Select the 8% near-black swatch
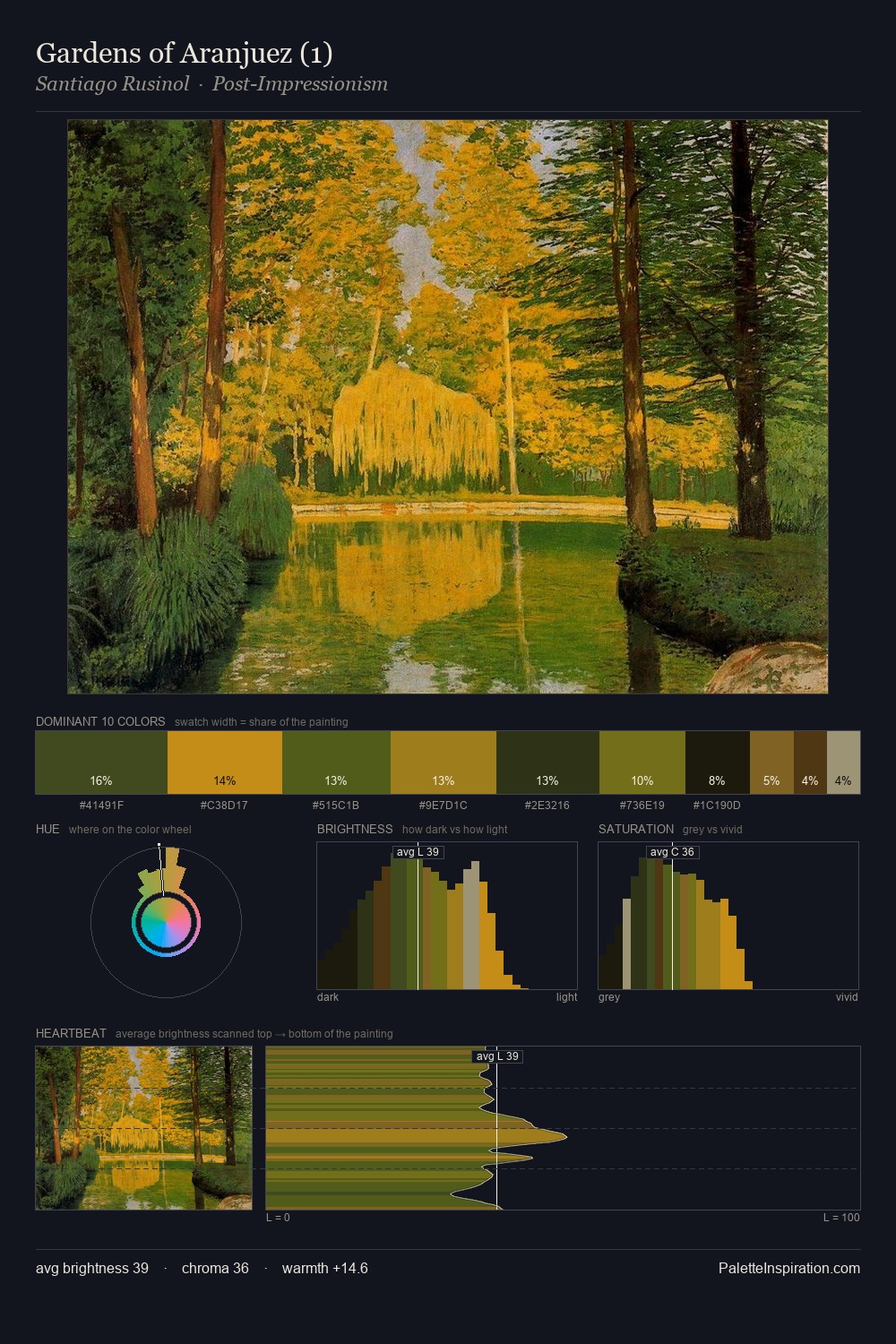Screen dimensions: 896x1344 pyautogui.click(x=718, y=762)
